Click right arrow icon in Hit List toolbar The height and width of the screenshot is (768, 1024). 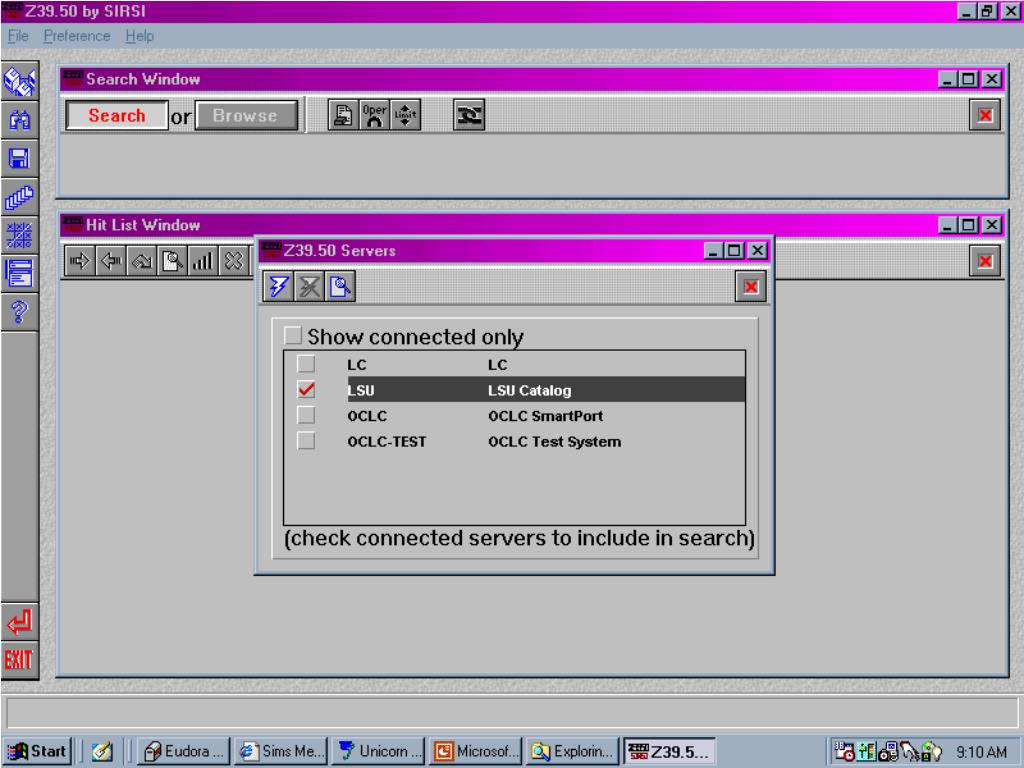77,263
